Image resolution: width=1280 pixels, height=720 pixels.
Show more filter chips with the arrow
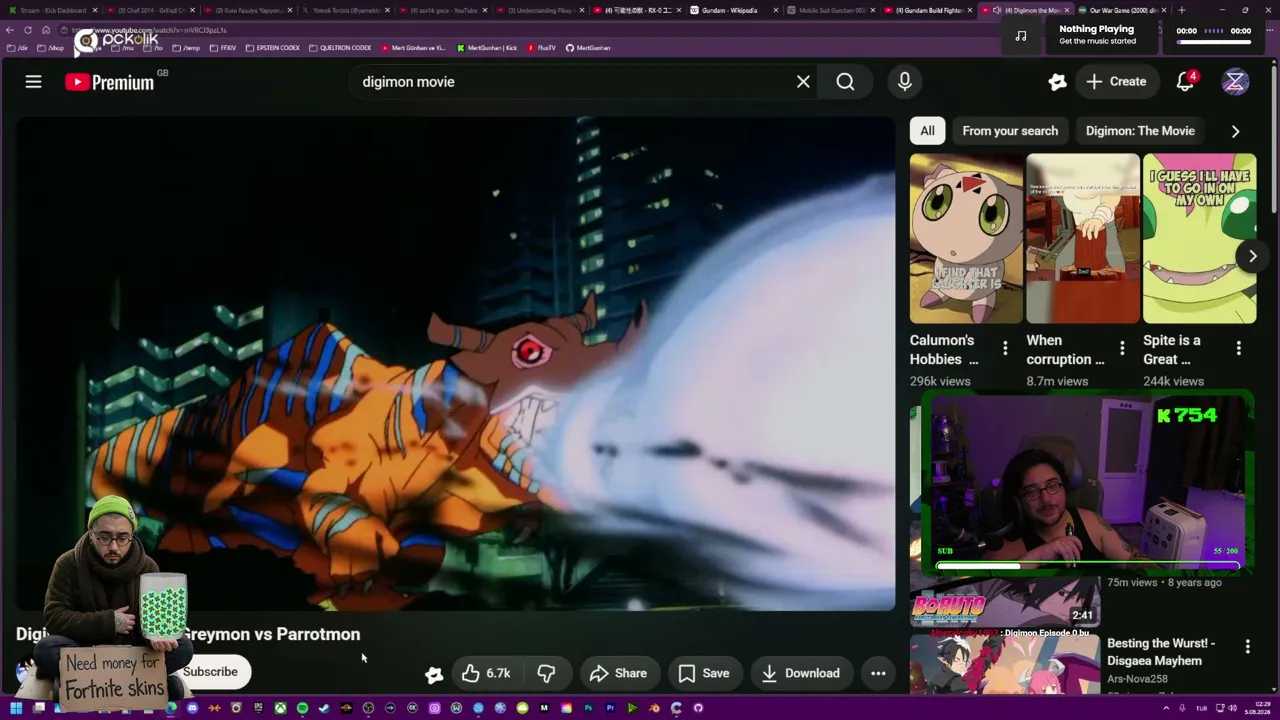[x=1235, y=131]
